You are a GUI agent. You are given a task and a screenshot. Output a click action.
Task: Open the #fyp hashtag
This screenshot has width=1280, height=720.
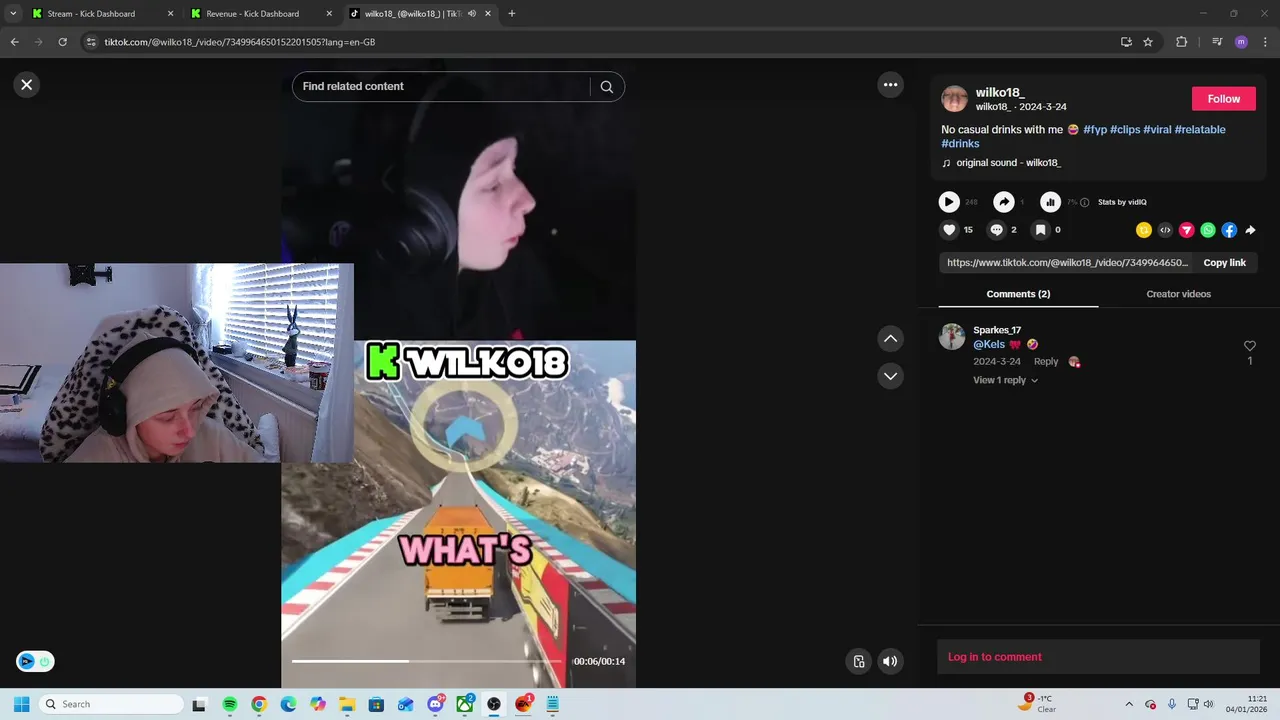[x=1095, y=129]
